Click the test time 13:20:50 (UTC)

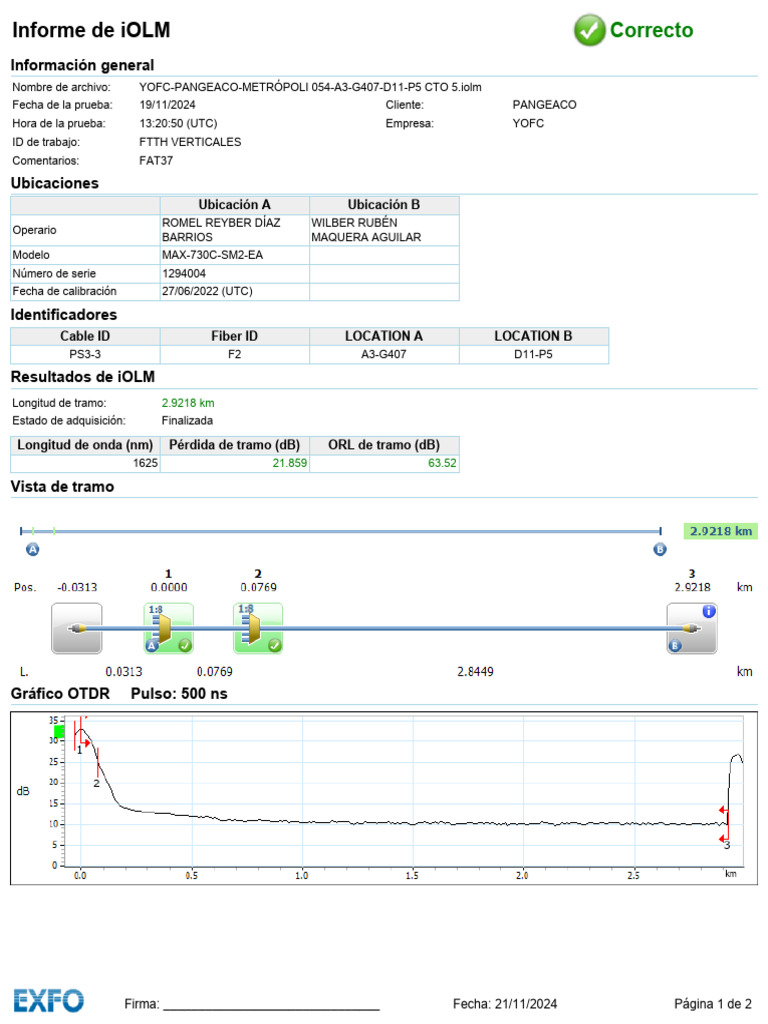point(178,123)
